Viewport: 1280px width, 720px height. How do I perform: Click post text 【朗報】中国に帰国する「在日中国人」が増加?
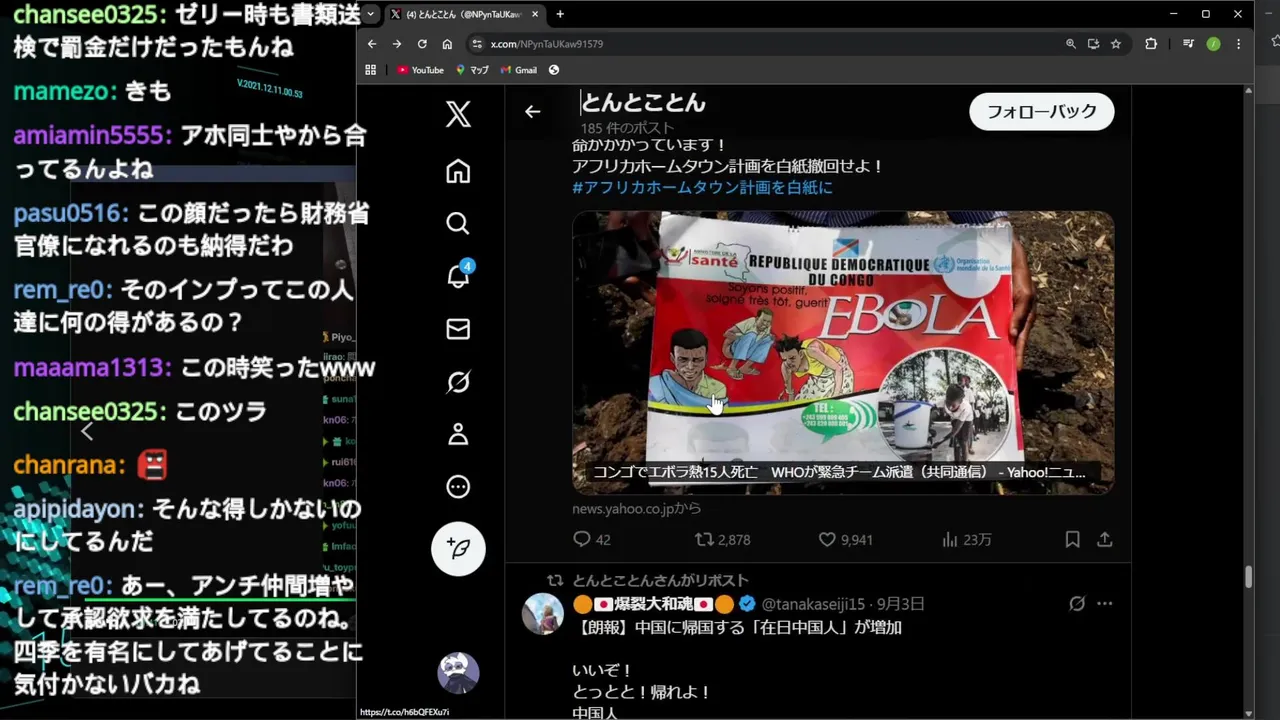[x=737, y=628]
